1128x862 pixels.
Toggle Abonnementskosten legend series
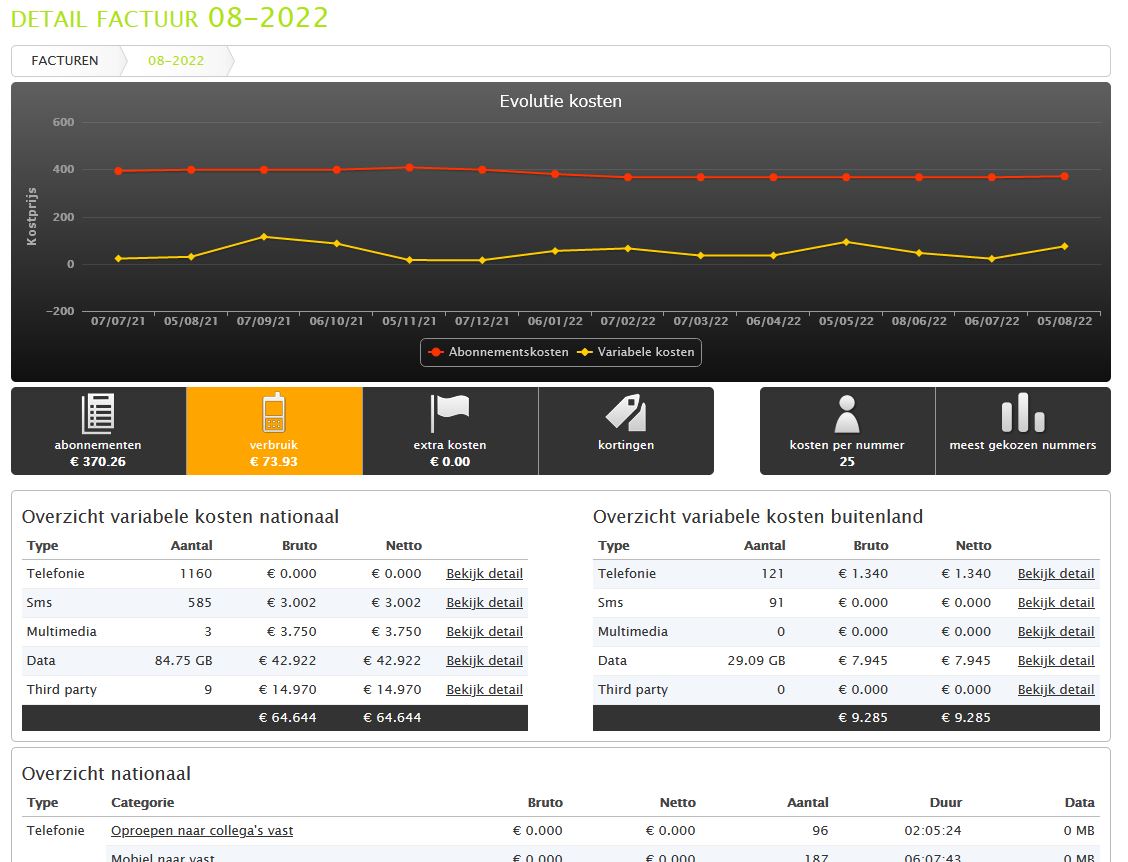[x=498, y=352]
